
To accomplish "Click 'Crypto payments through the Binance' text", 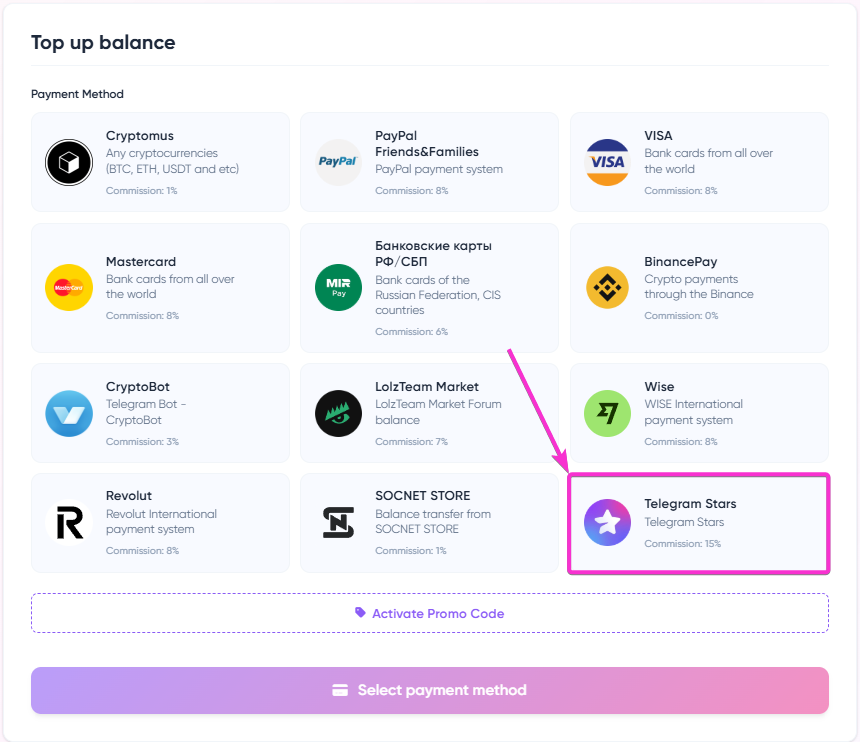I will [x=699, y=287].
